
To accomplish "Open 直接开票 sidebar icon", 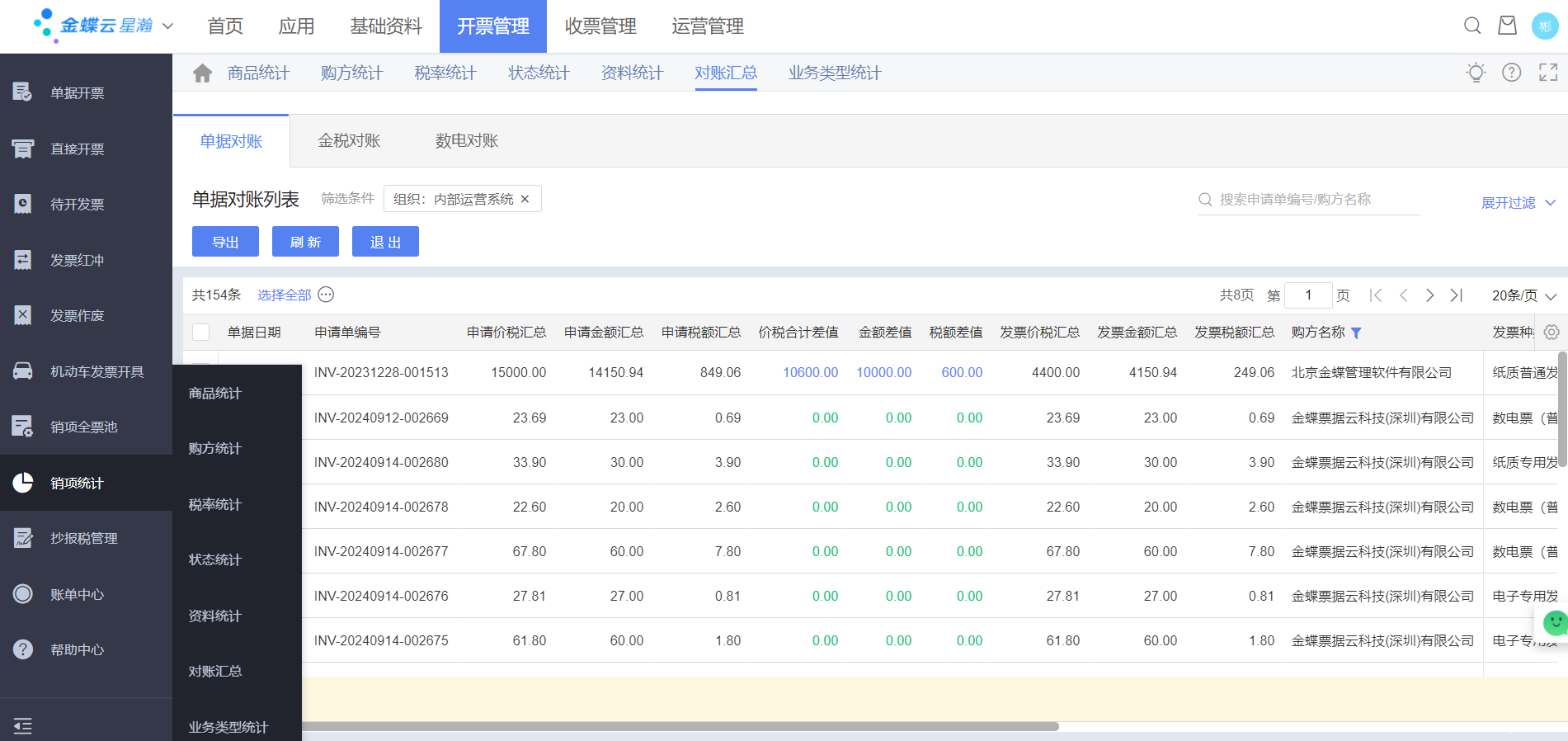I will (x=22, y=149).
